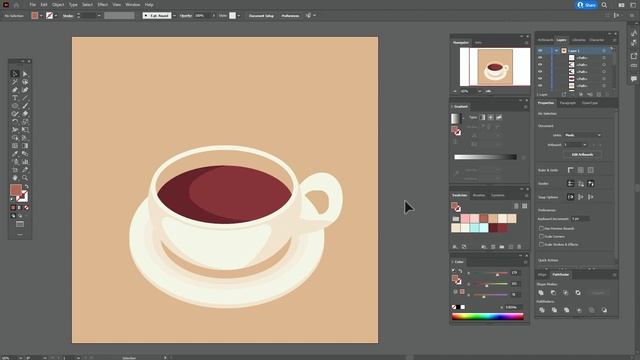
Task: Switch to the Artboards tab
Action: tap(545, 40)
